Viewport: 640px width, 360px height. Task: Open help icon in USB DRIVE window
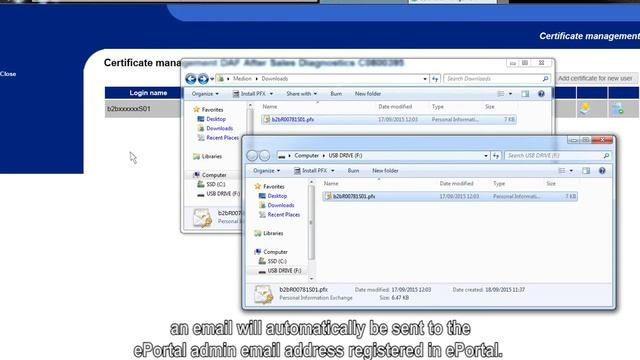[602, 171]
